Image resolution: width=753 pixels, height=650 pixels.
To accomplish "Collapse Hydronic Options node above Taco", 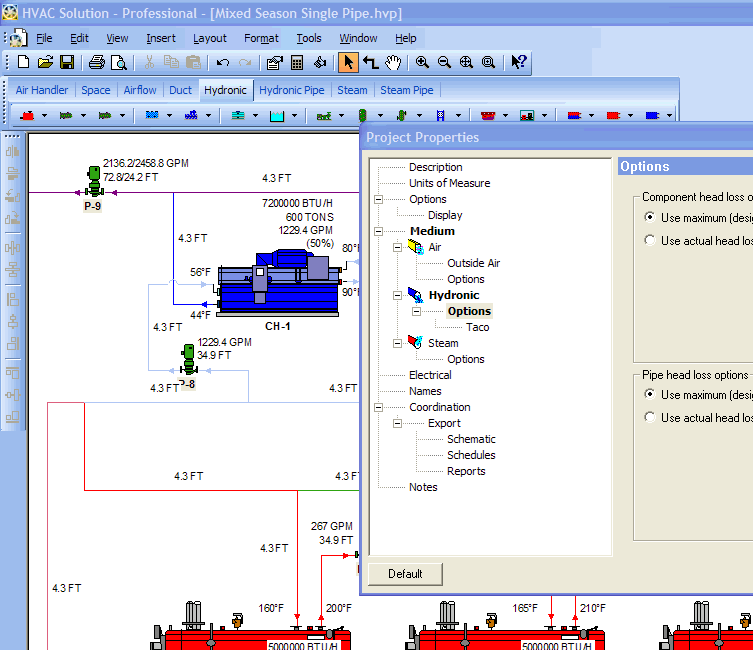I will pos(416,311).
